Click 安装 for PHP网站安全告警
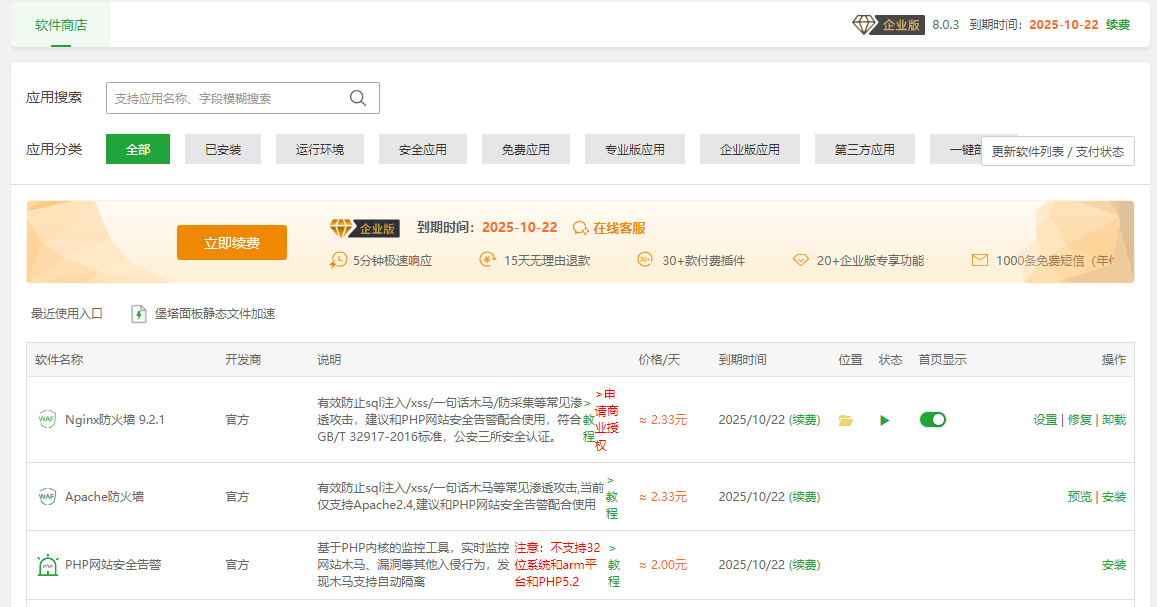Screen dimensions: 1157x607 tap(1113, 564)
